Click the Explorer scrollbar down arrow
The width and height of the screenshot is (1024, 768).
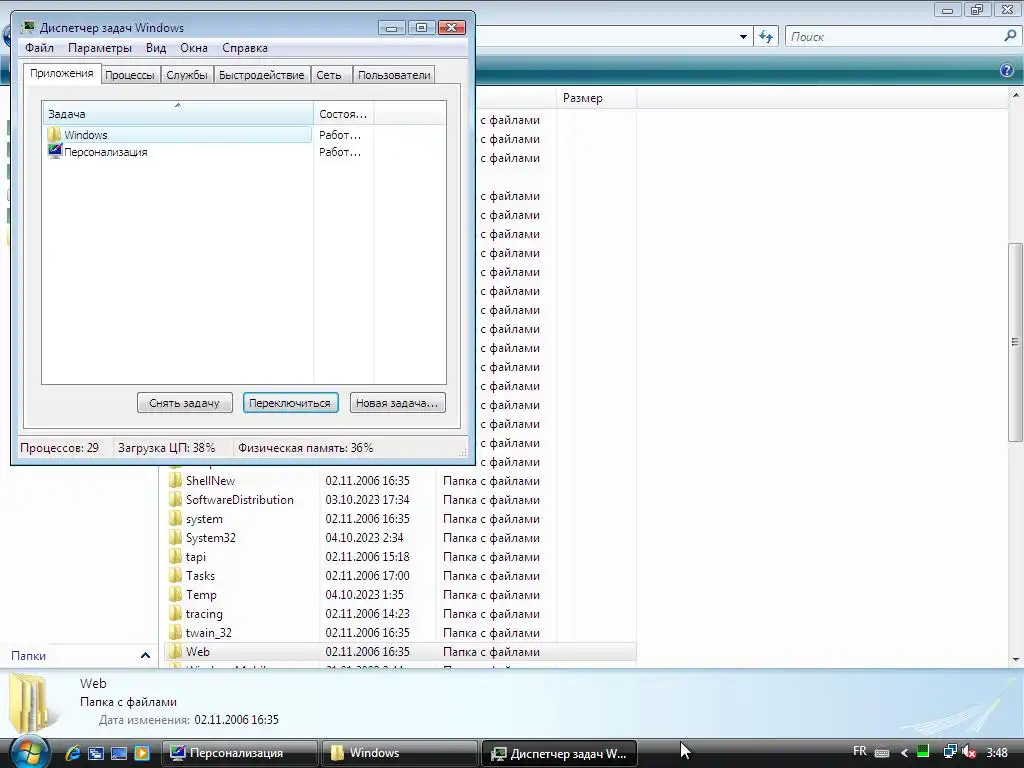click(x=1016, y=659)
